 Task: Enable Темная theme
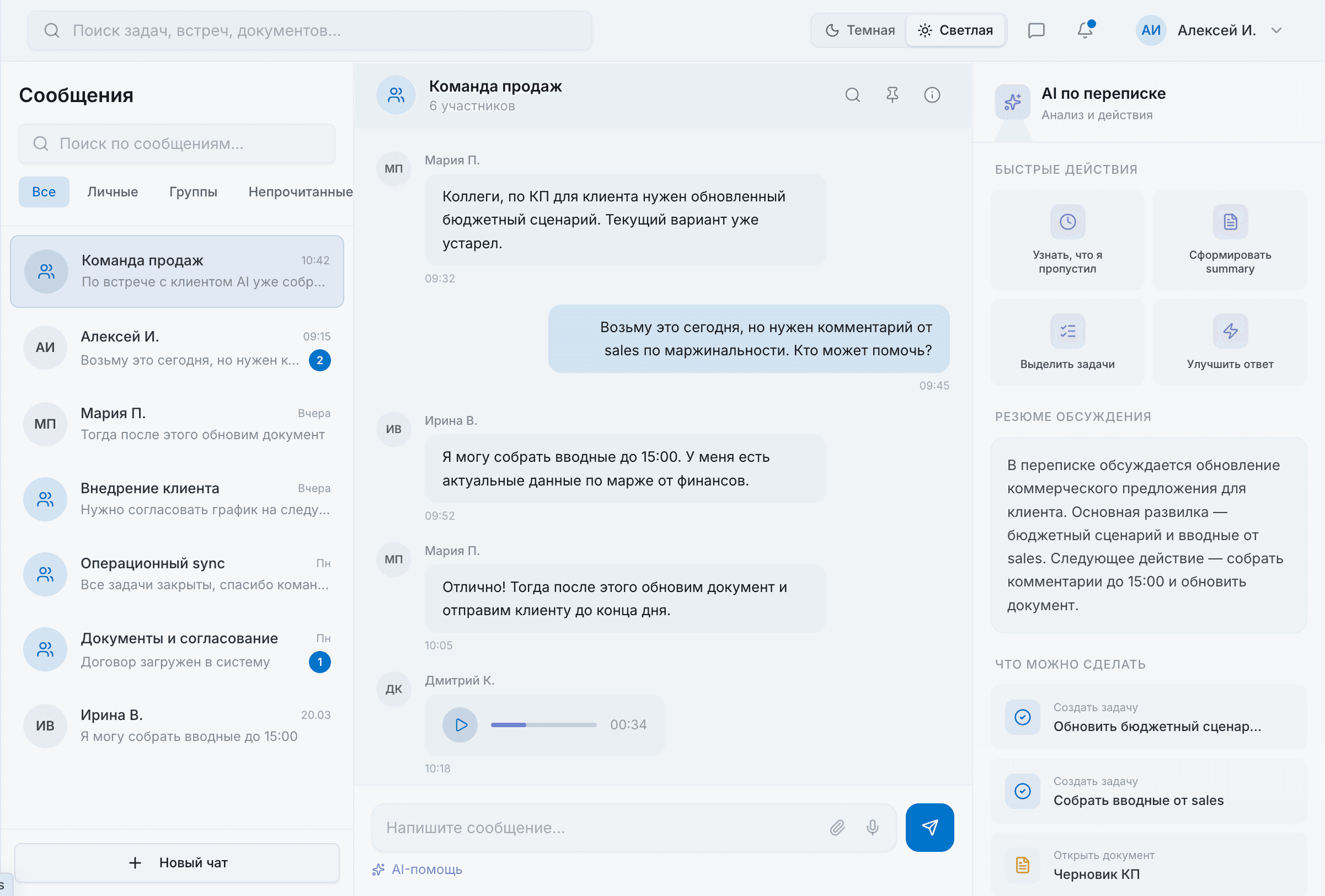pyautogui.click(x=859, y=30)
